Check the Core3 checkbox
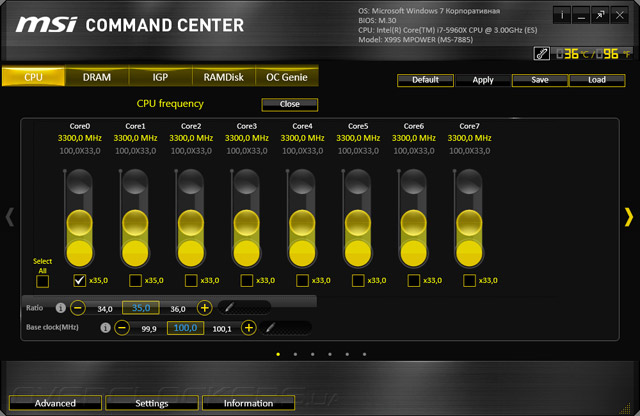 coord(247,280)
